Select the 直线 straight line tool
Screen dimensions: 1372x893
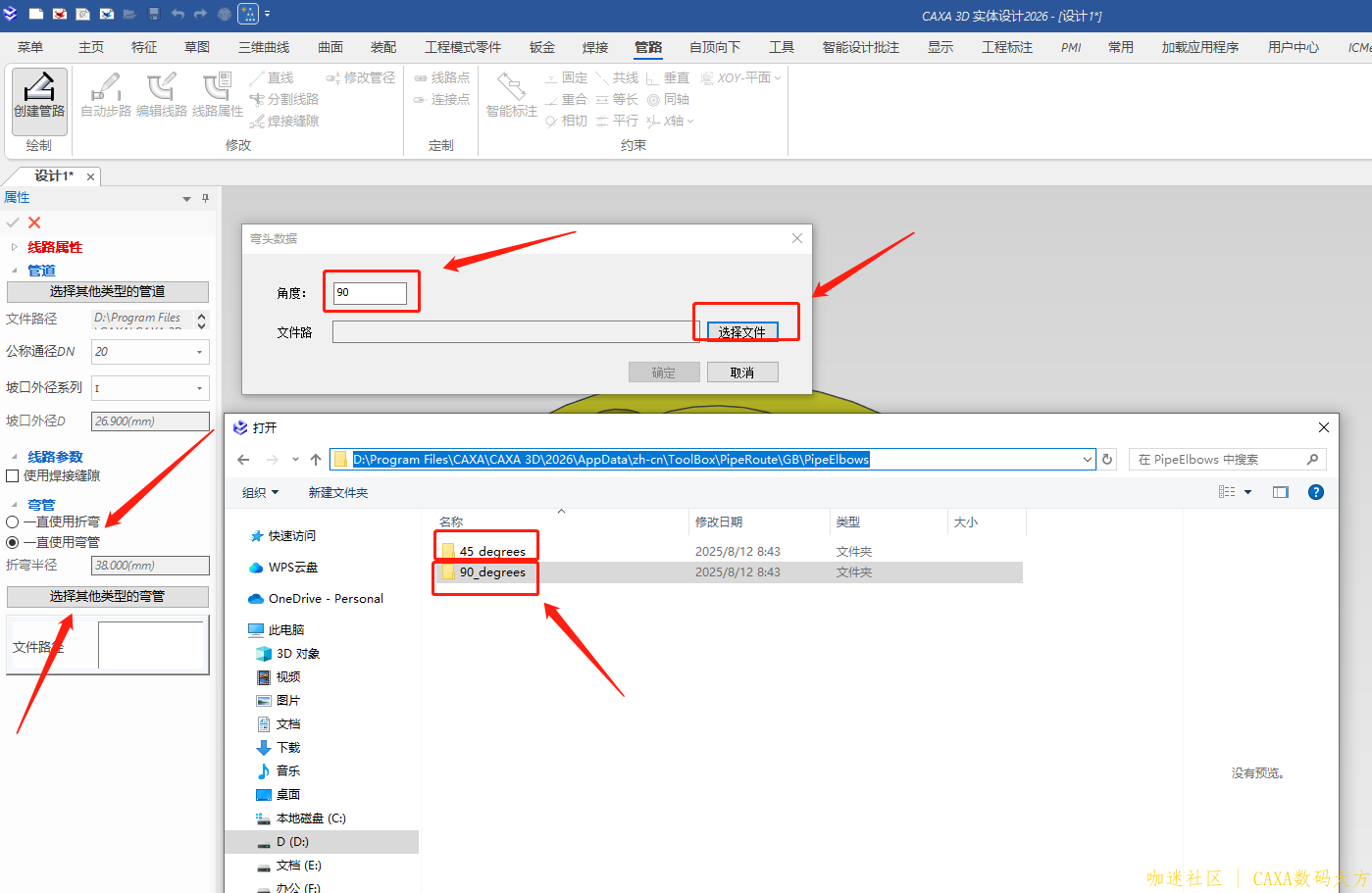click(x=272, y=77)
